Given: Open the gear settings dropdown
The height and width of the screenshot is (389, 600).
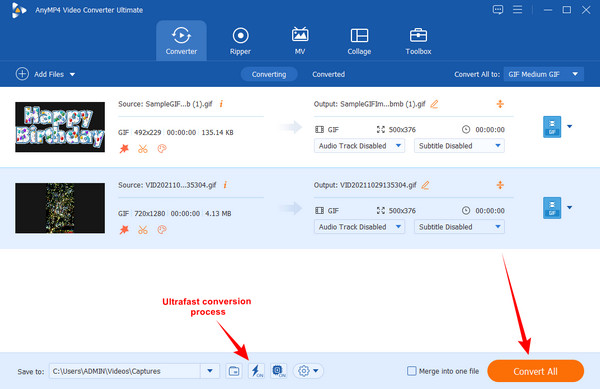Looking at the screenshot, I should coord(308,371).
